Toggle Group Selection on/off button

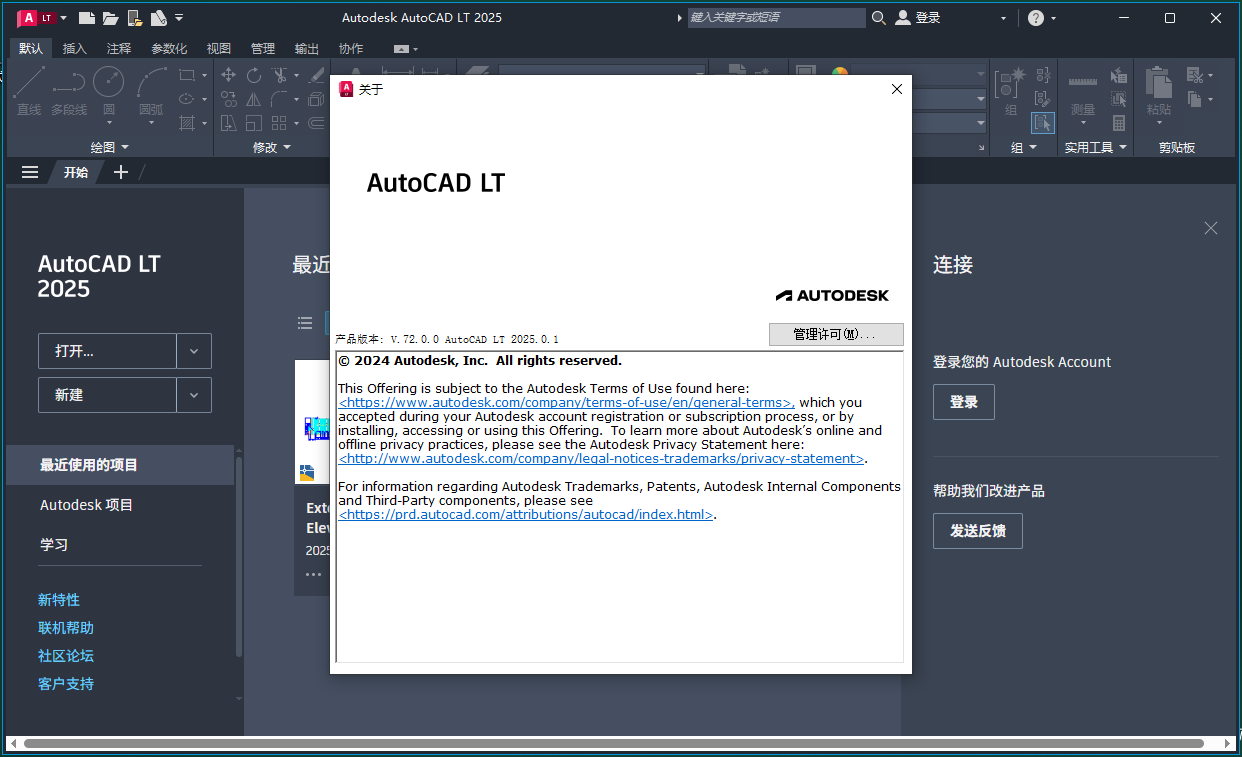coord(1043,123)
